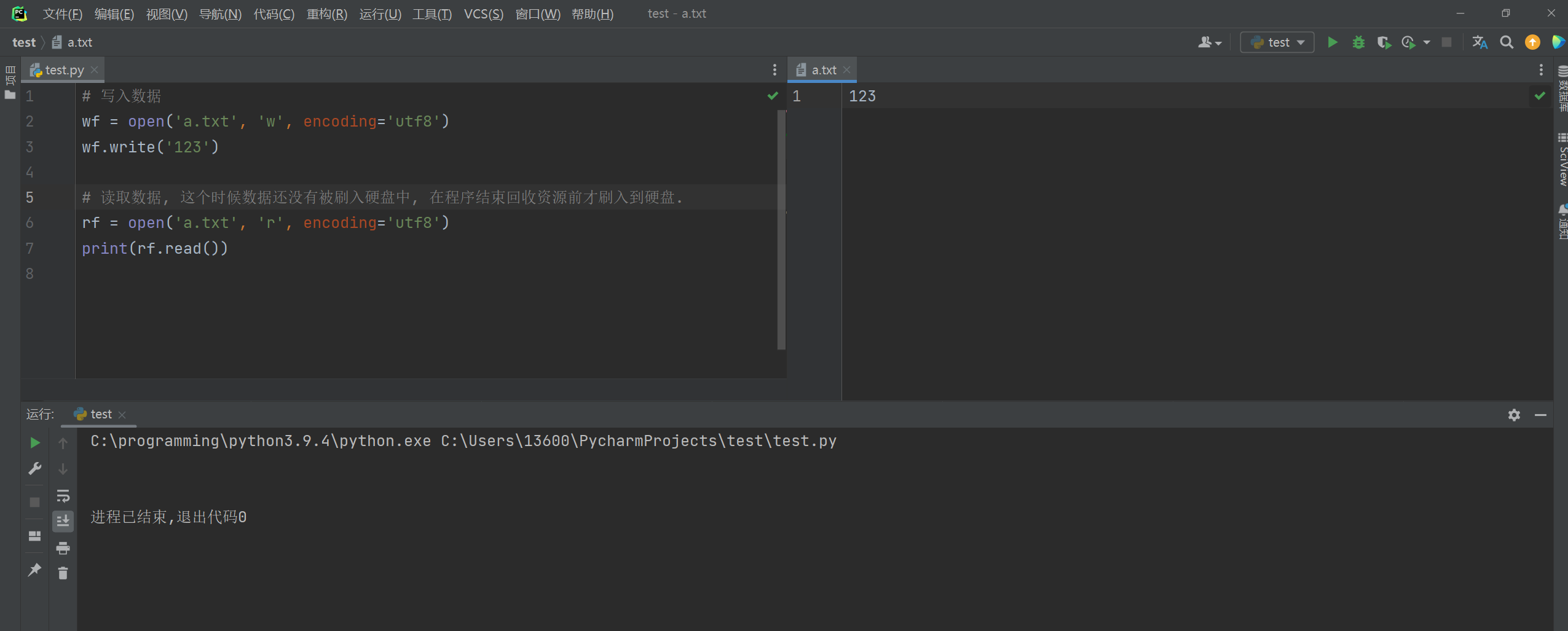Open the 视图(V) menu
1568x631 pixels.
[x=167, y=14]
